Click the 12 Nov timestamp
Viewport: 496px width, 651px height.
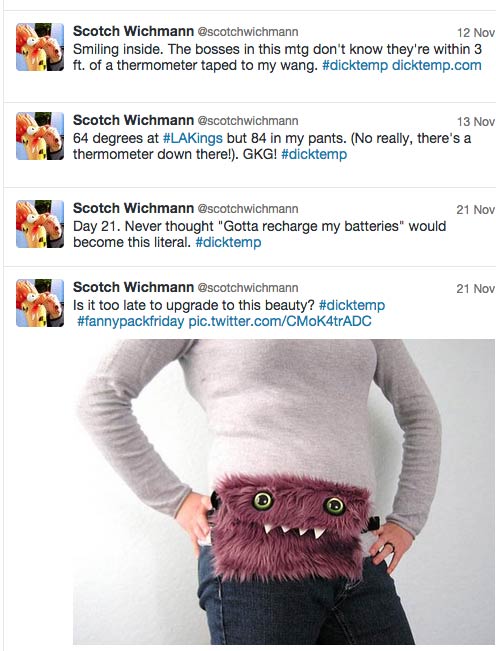pyautogui.click(x=476, y=32)
